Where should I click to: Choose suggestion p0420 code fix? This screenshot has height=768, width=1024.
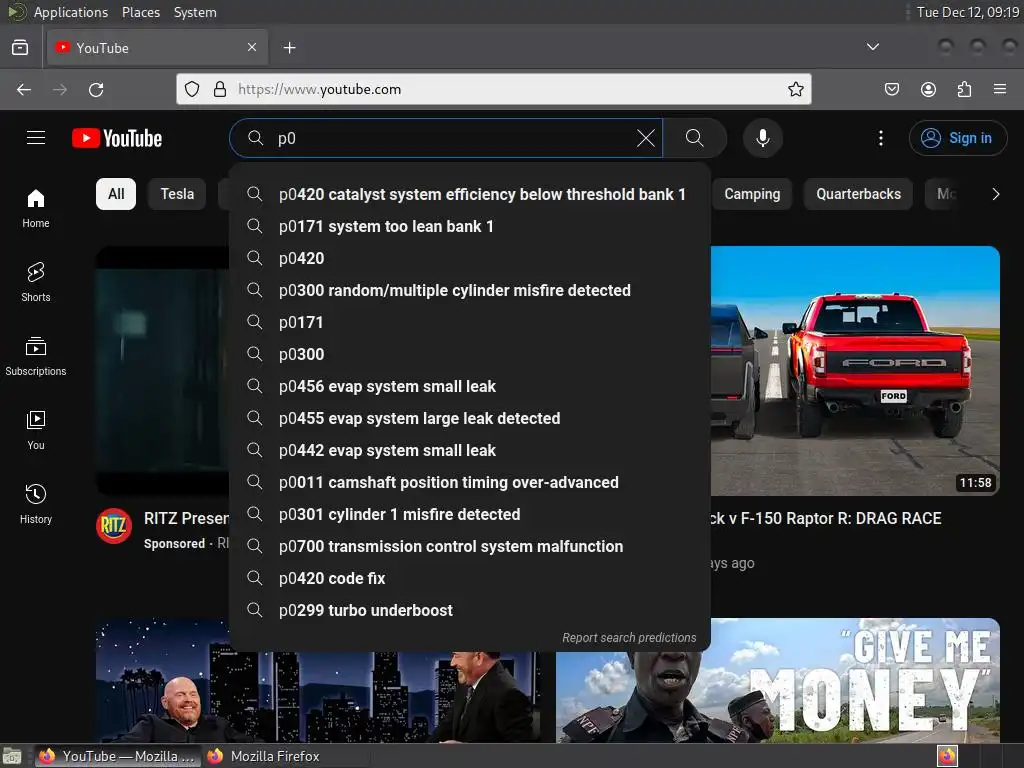coord(470,578)
